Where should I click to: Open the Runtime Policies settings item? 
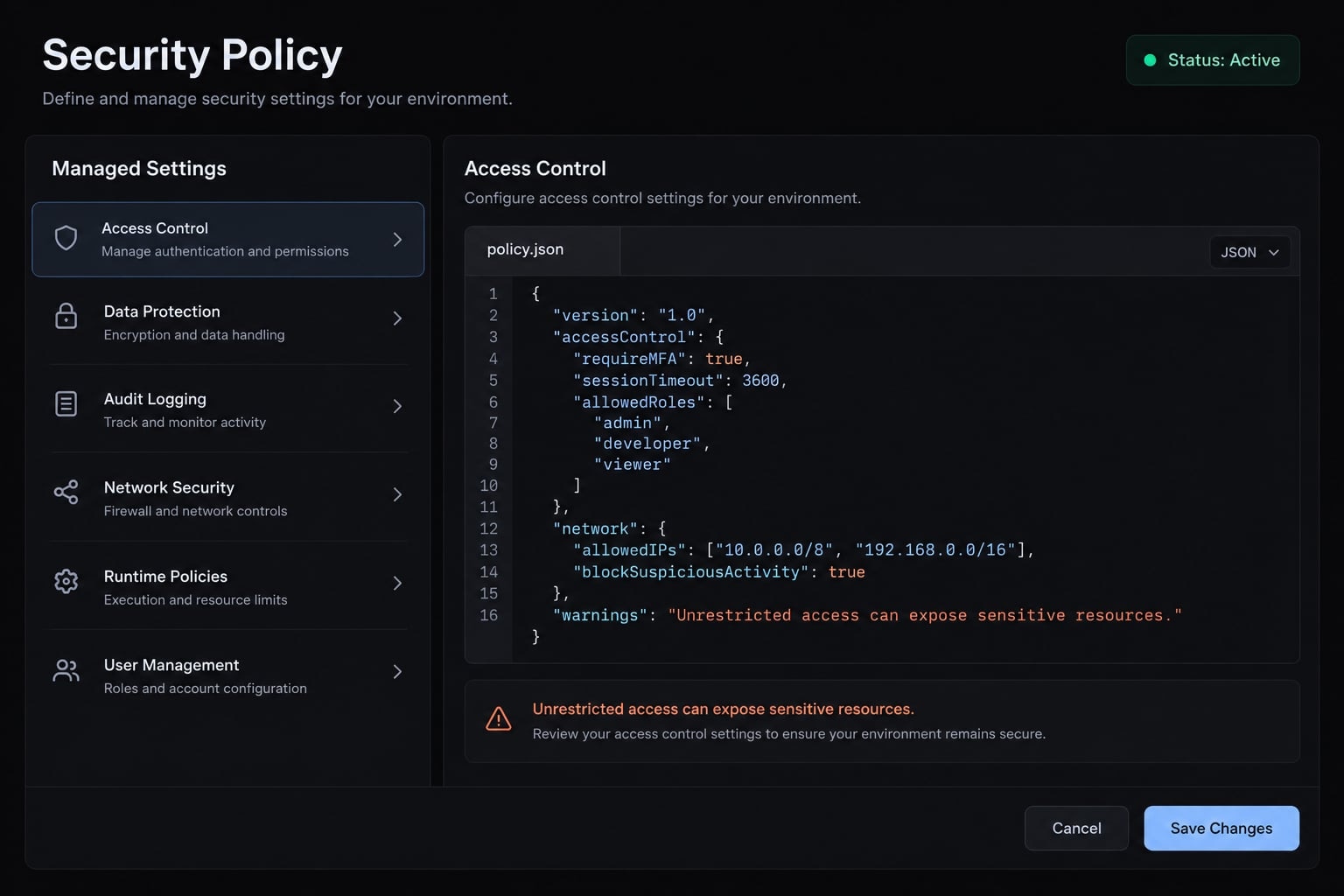click(x=228, y=586)
